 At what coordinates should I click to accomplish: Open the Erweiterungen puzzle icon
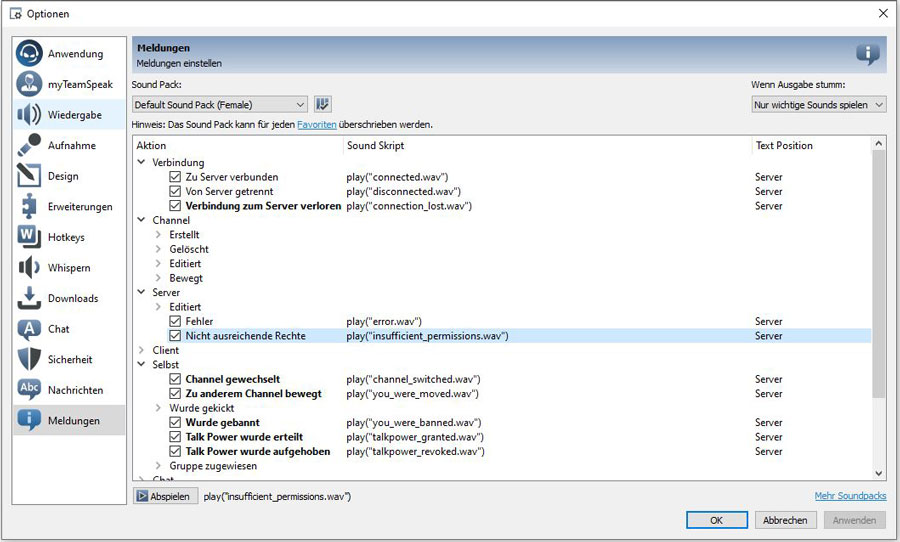click(x=30, y=207)
